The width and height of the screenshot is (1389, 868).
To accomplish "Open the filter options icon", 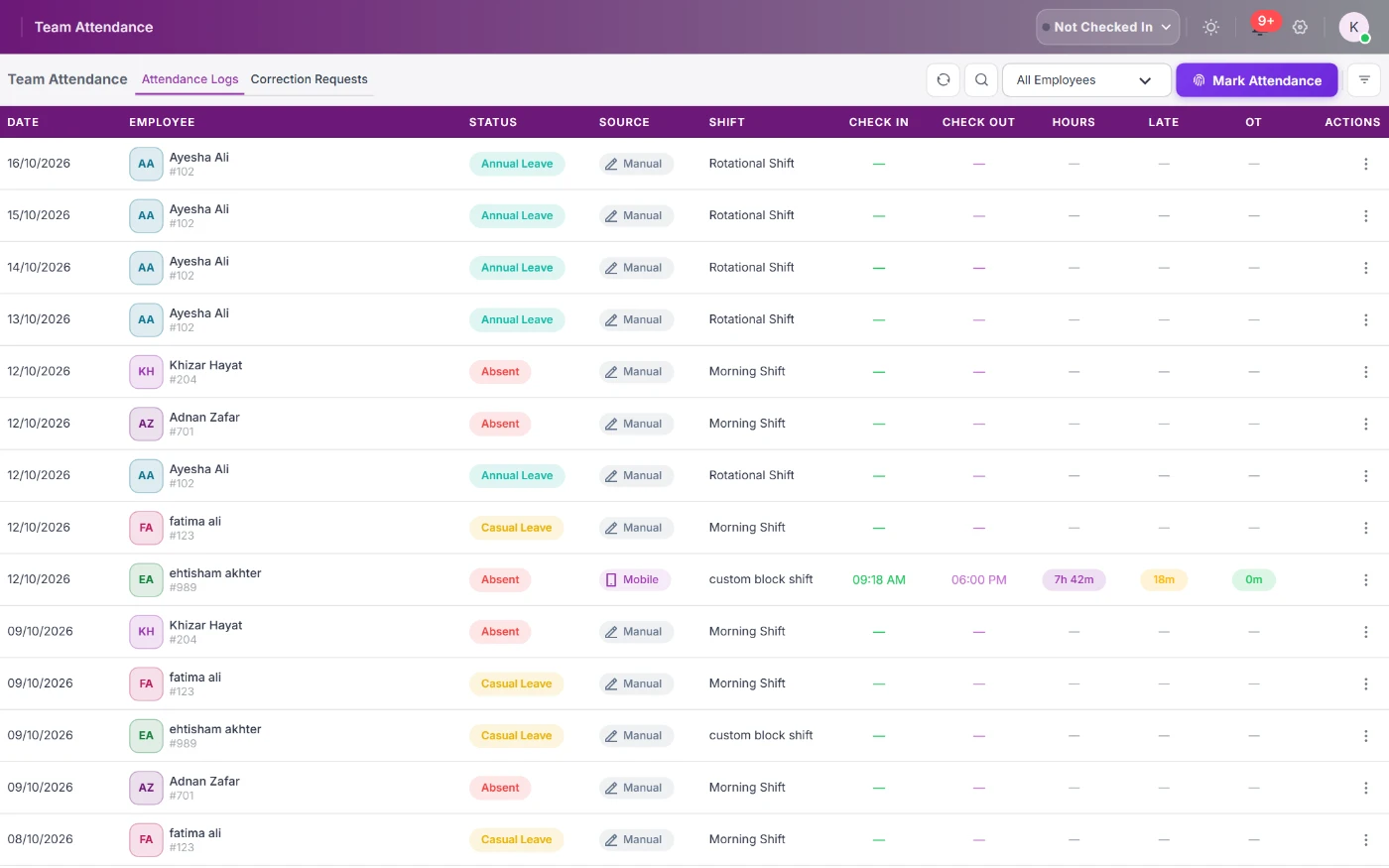I will tap(1364, 80).
